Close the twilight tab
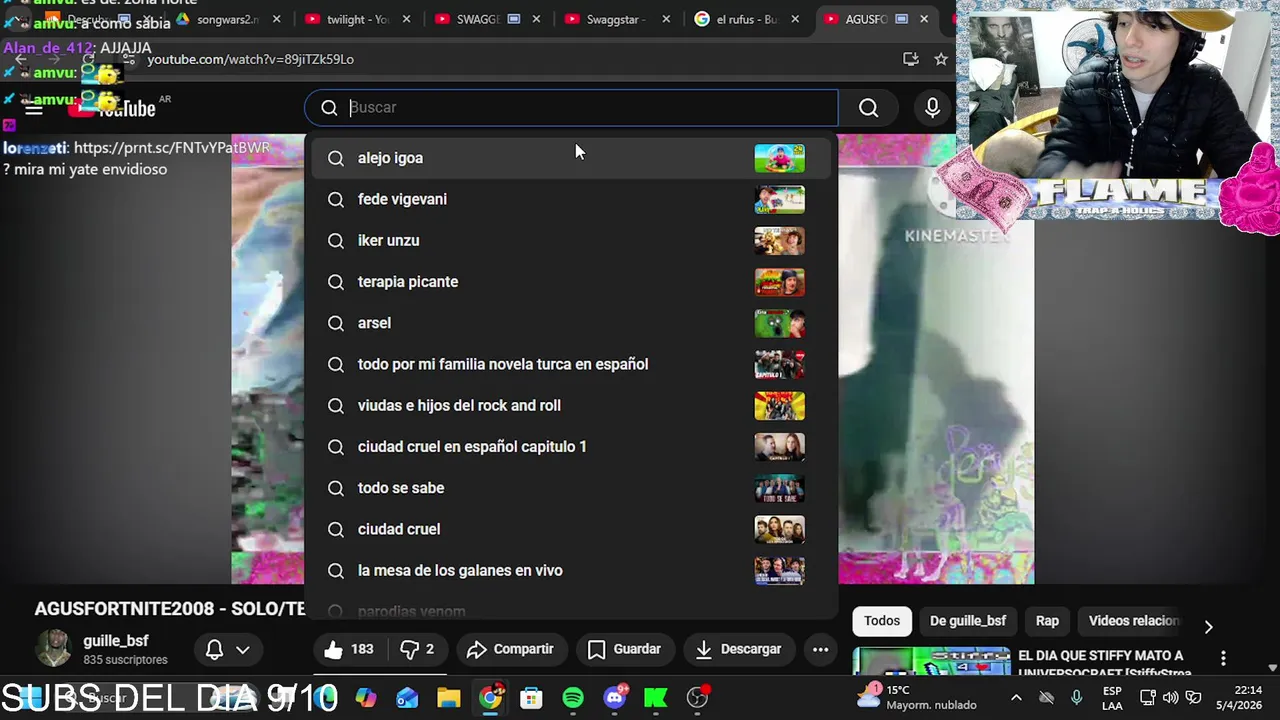Screen dimensions: 1280x720 [406, 19]
